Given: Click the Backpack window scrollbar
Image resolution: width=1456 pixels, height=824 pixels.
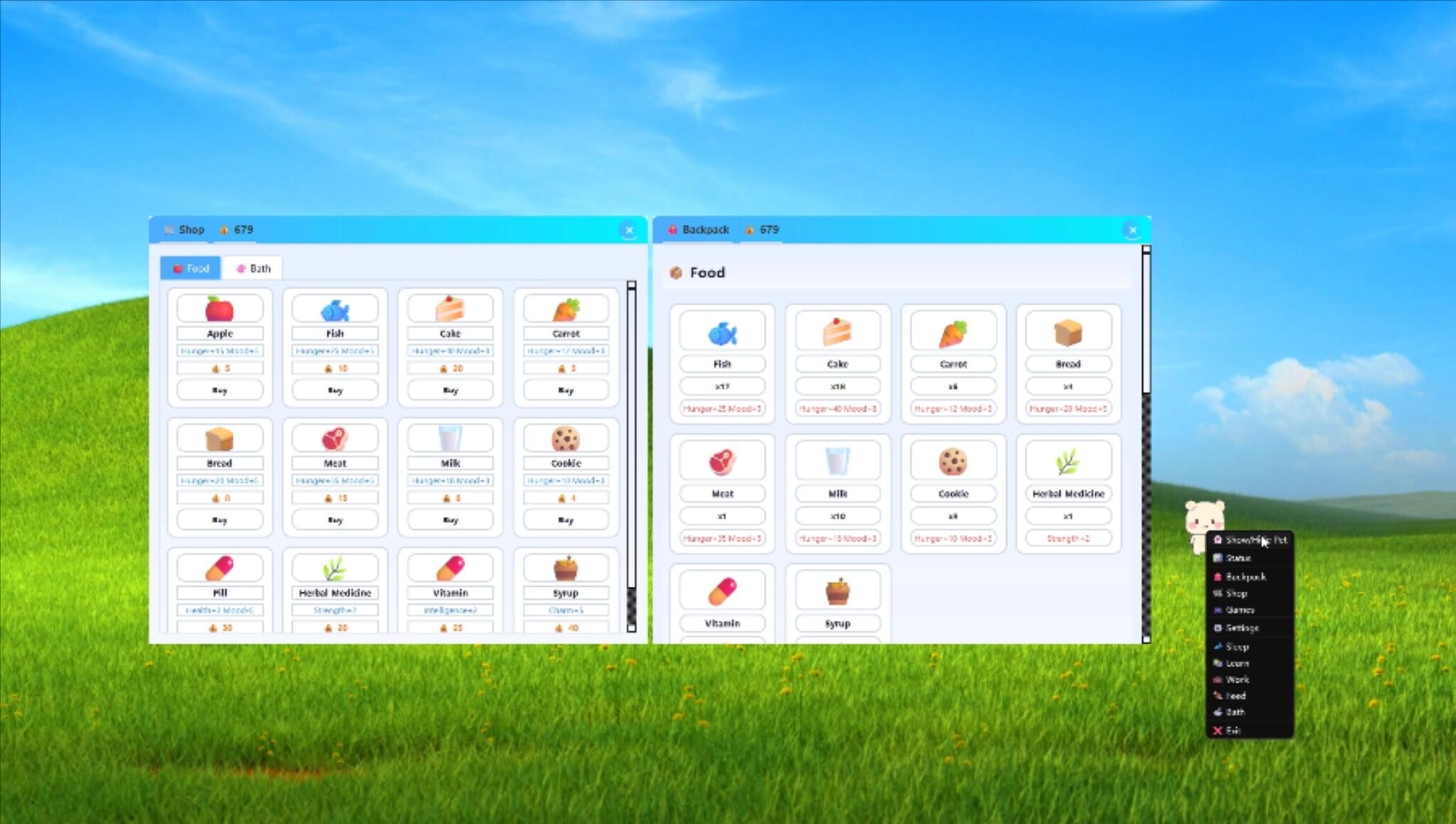Looking at the screenshot, I should [1146, 444].
